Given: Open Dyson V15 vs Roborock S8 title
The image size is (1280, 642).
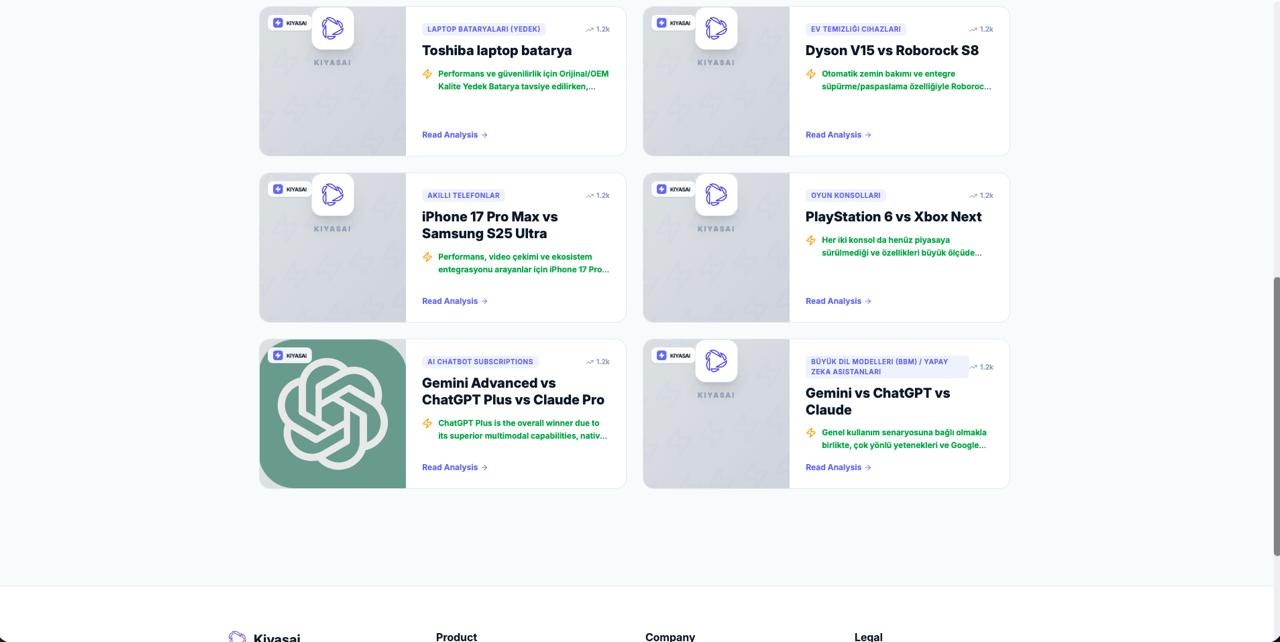Looking at the screenshot, I should click(x=892, y=50).
